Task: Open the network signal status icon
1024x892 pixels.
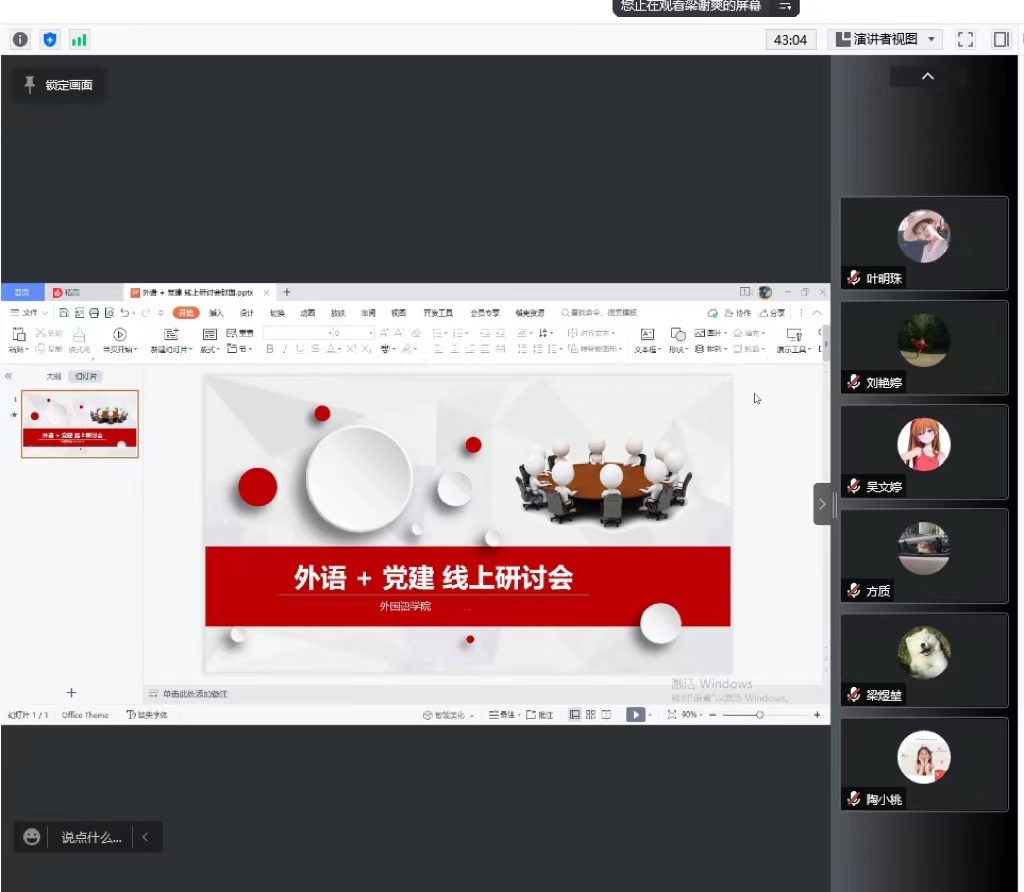Action: pyautogui.click(x=79, y=40)
